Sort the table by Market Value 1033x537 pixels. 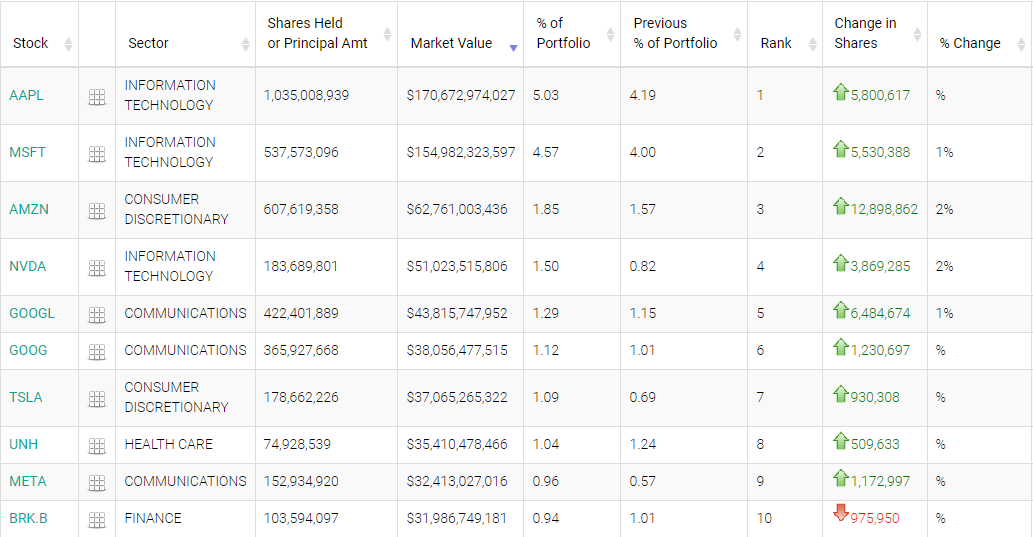click(x=451, y=43)
